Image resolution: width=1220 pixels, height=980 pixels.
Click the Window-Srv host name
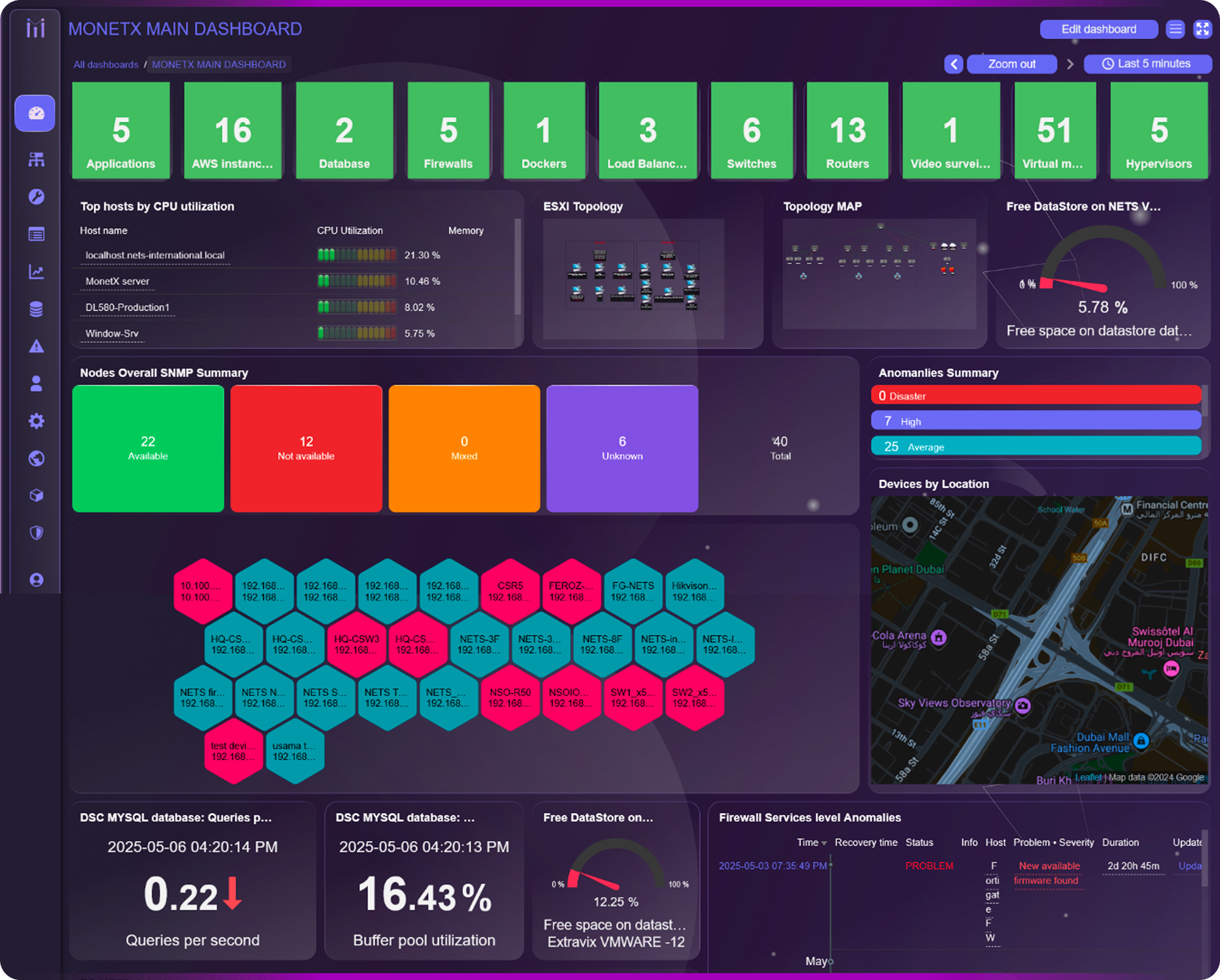coord(112,333)
